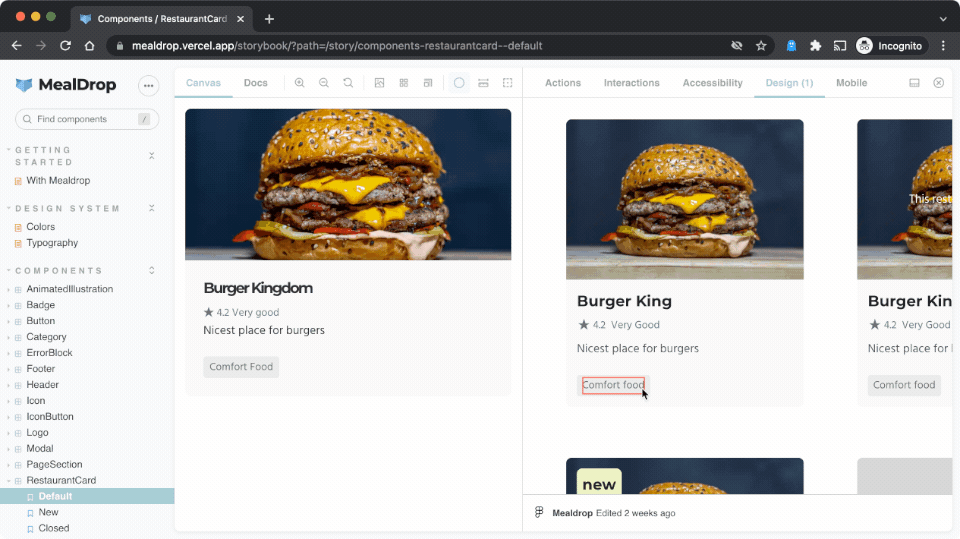Screen dimensions: 960x539
Task: Collapse the RestaurantCard component
Action: tap(61, 480)
